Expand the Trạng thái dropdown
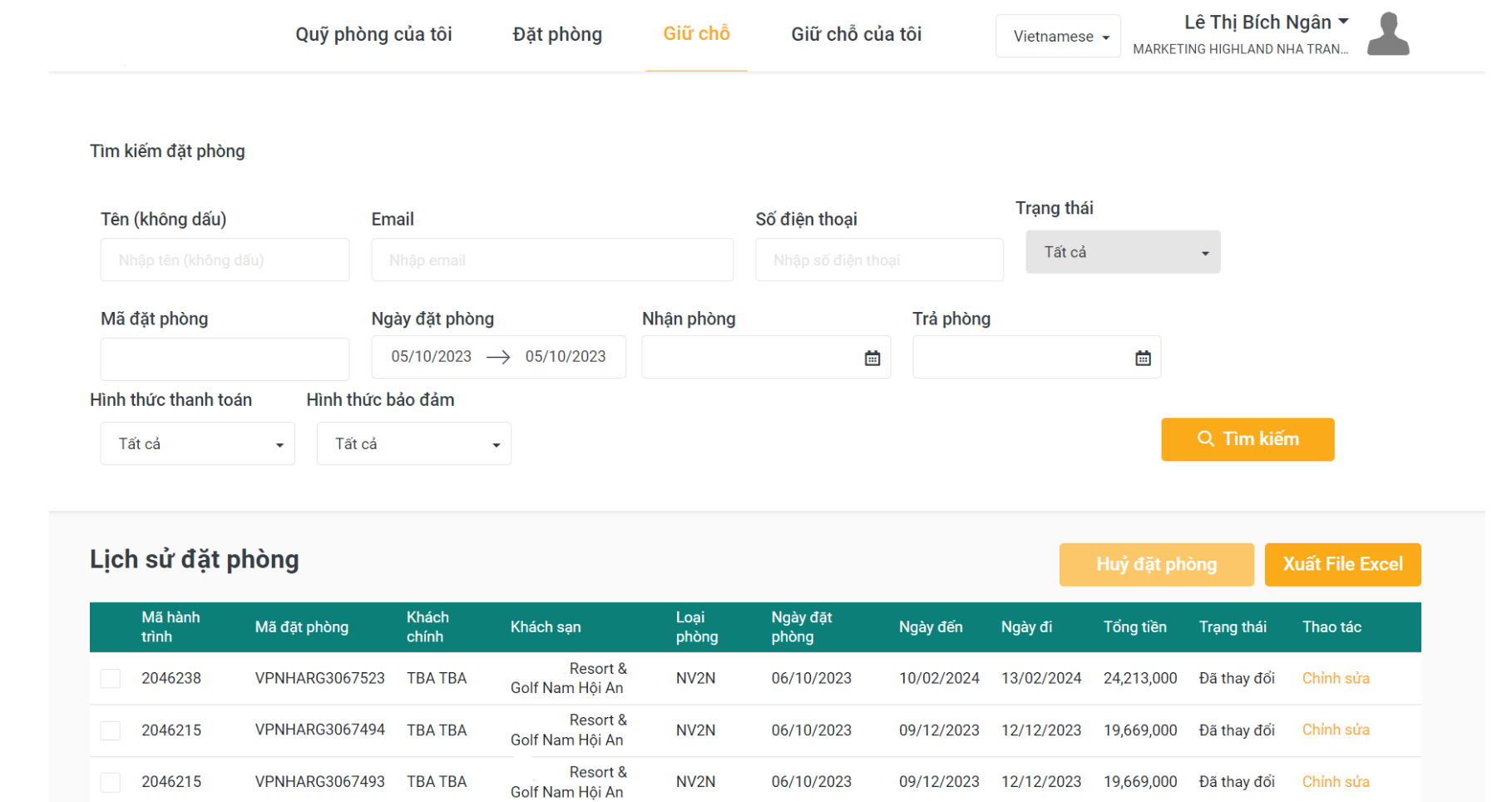 point(1122,252)
